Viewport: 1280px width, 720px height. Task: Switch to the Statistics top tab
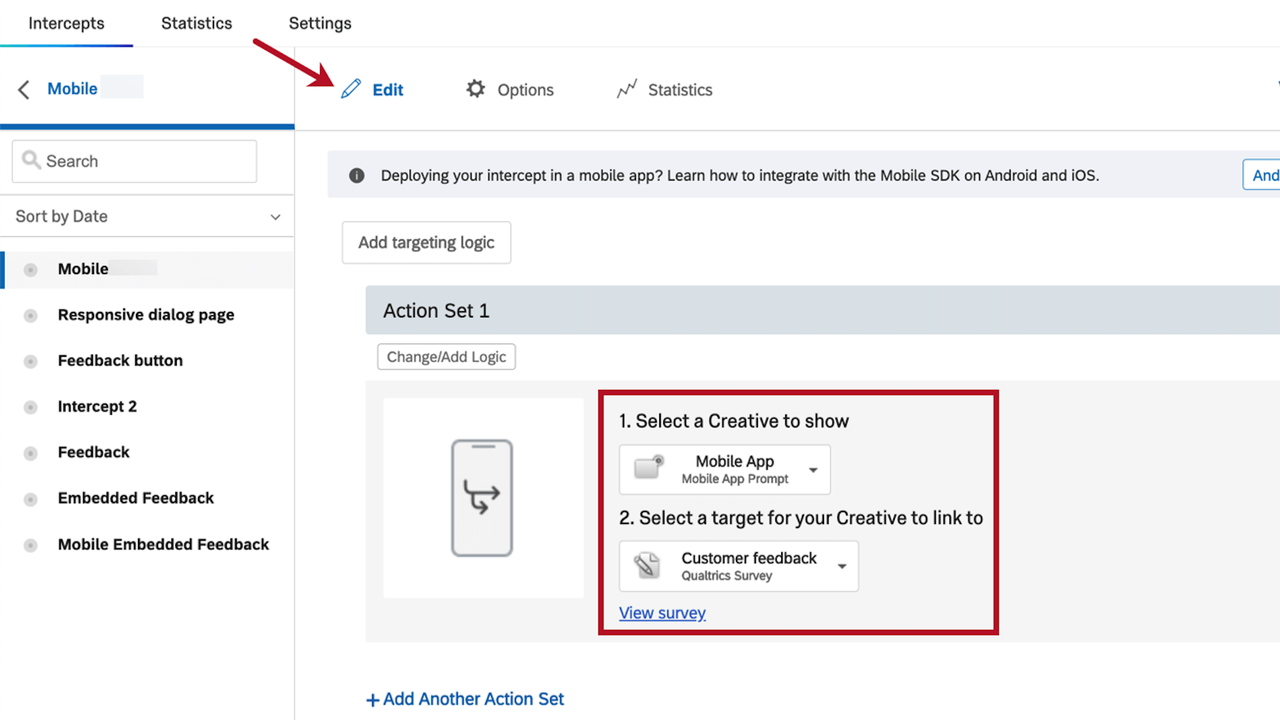196,23
